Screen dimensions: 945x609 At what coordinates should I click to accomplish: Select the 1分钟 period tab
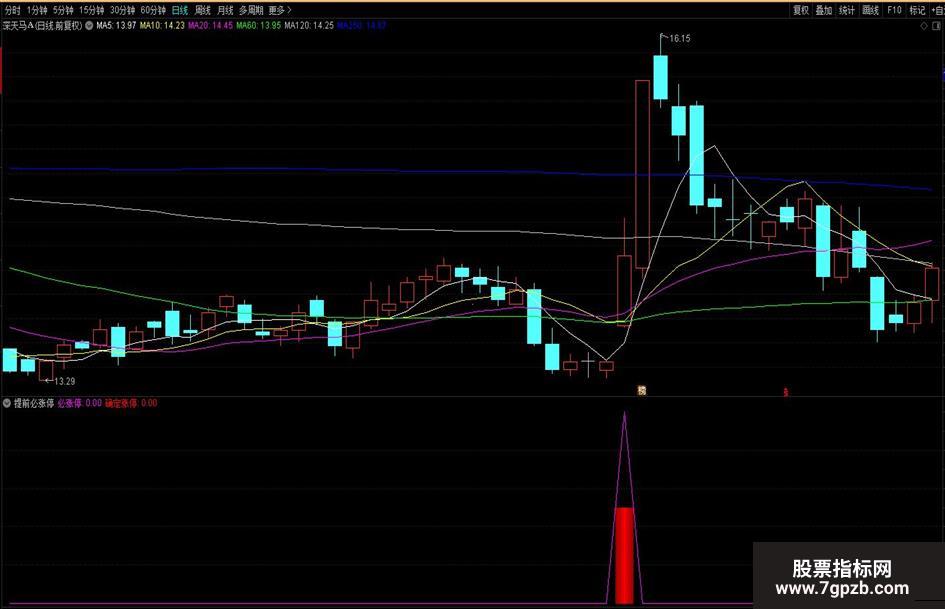[37, 10]
